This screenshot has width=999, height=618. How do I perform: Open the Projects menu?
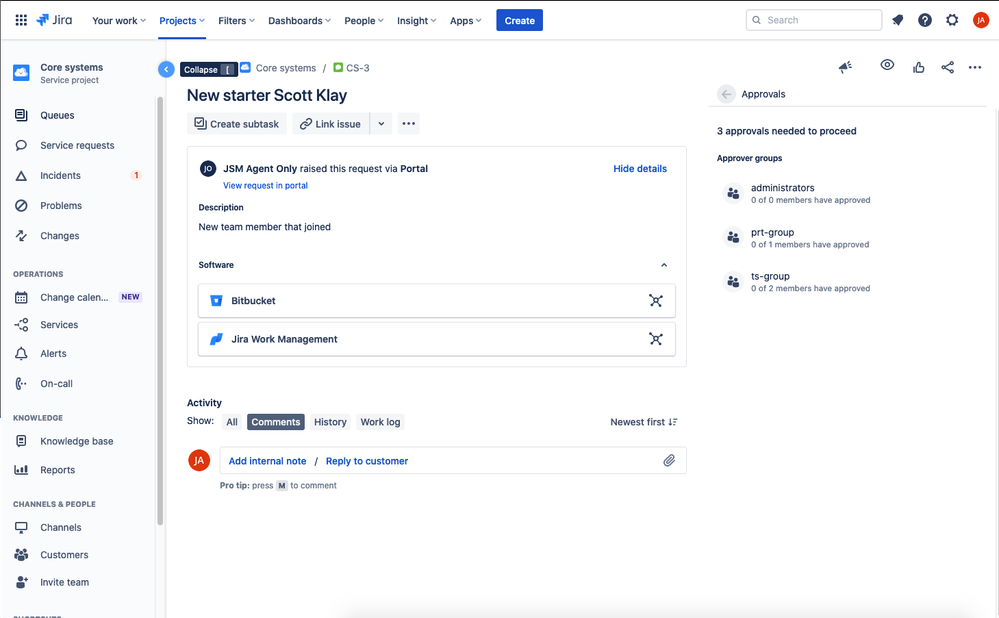point(182,20)
